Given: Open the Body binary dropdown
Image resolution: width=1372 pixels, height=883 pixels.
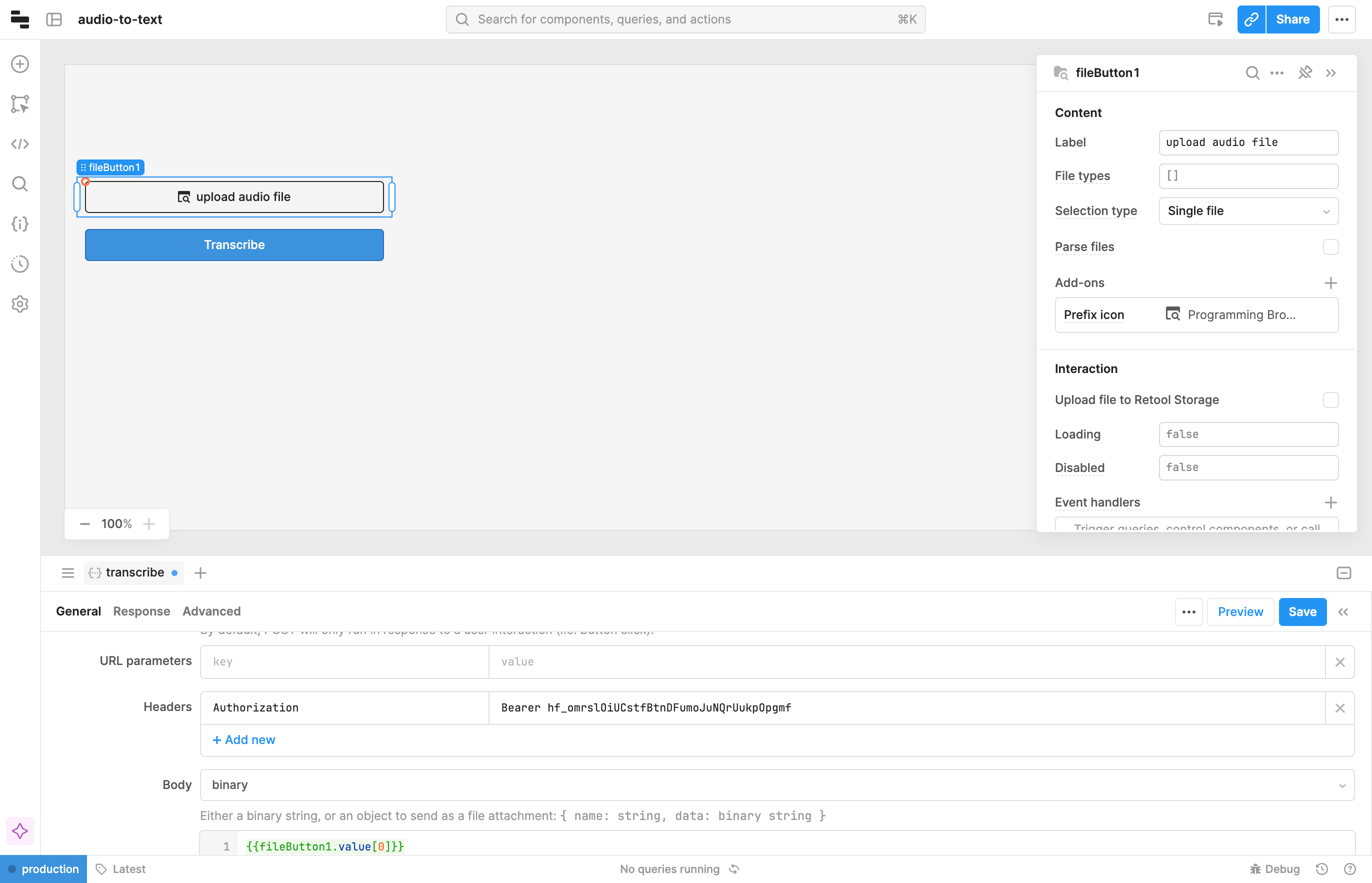Looking at the screenshot, I should pyautogui.click(x=777, y=785).
